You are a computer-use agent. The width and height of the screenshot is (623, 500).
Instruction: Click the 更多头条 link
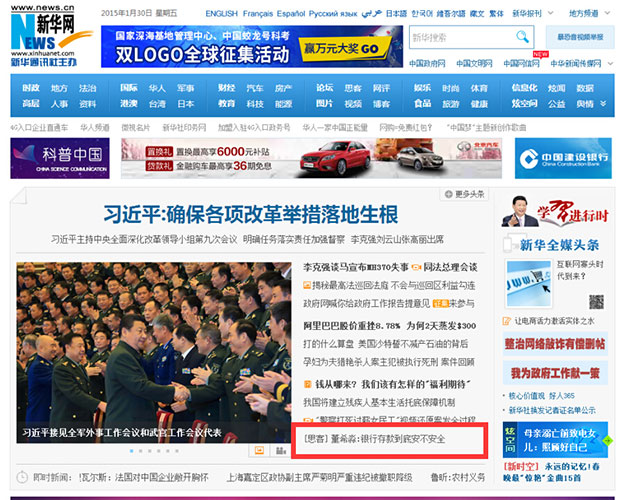click(470, 194)
